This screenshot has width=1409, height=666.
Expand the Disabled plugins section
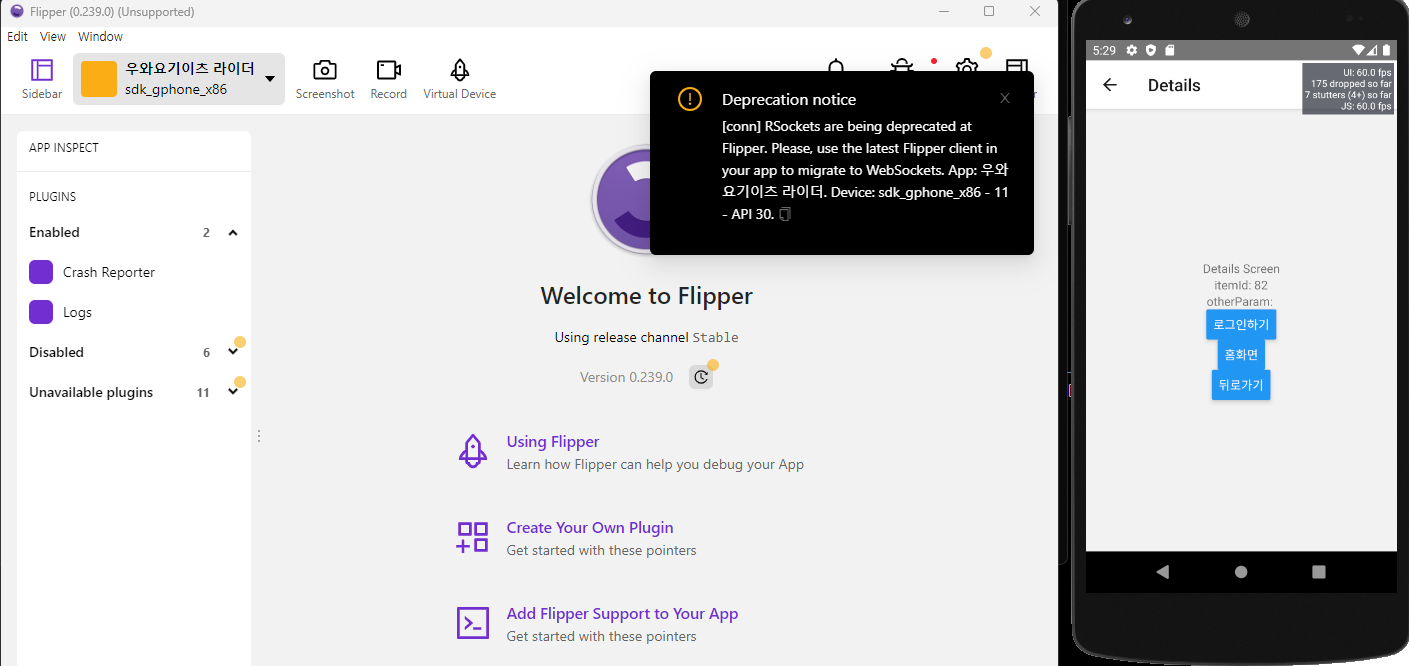pyautogui.click(x=233, y=352)
